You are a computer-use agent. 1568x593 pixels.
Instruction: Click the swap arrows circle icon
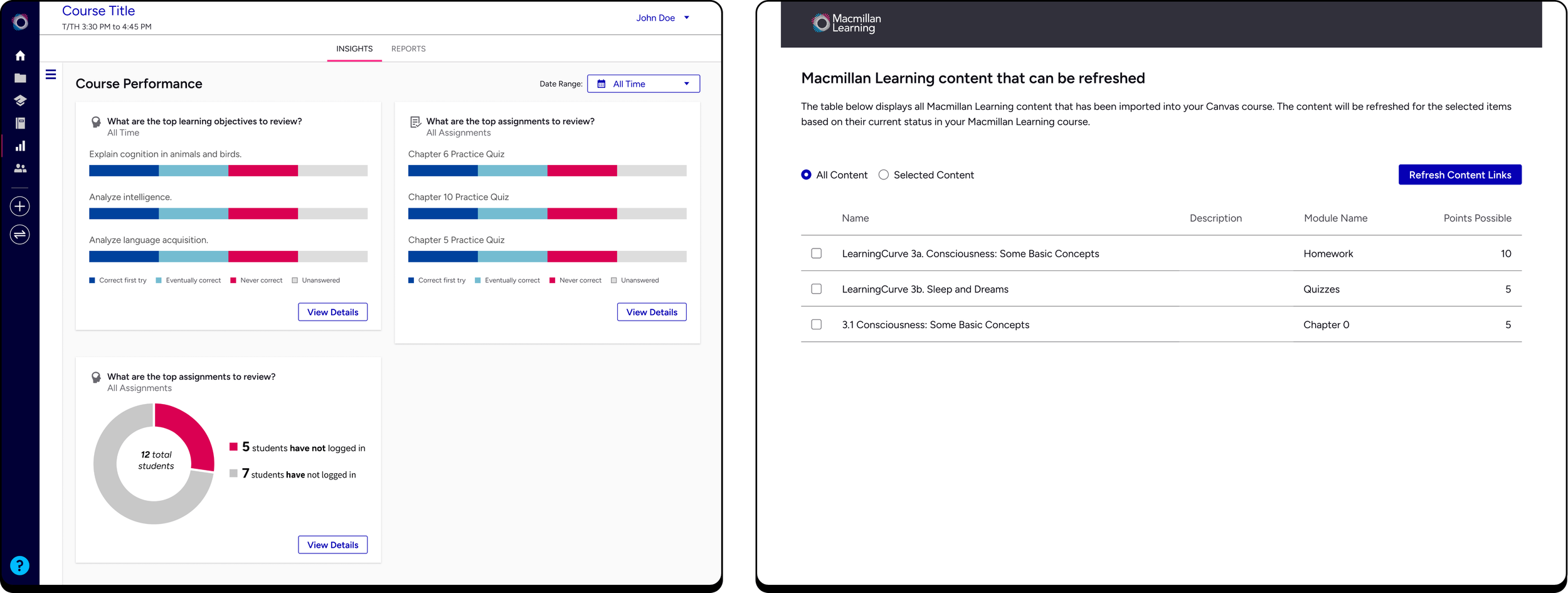(20, 235)
